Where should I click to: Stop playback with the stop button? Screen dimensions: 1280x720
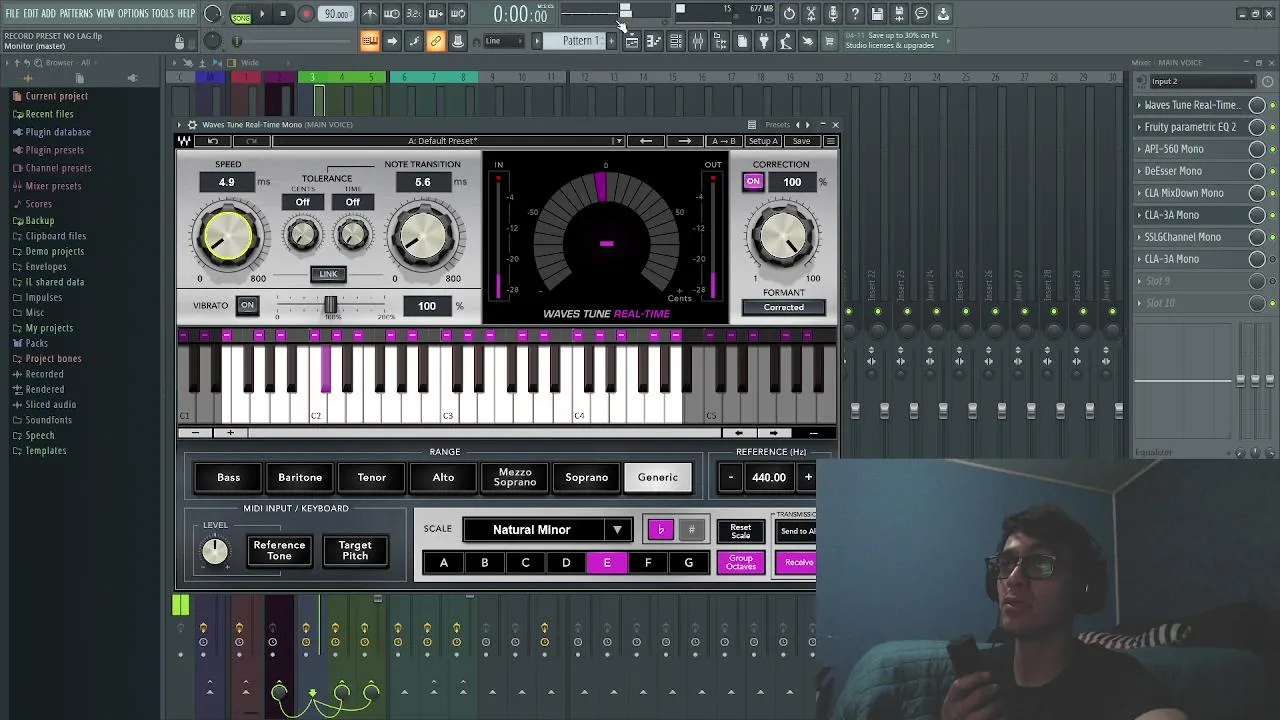(283, 14)
